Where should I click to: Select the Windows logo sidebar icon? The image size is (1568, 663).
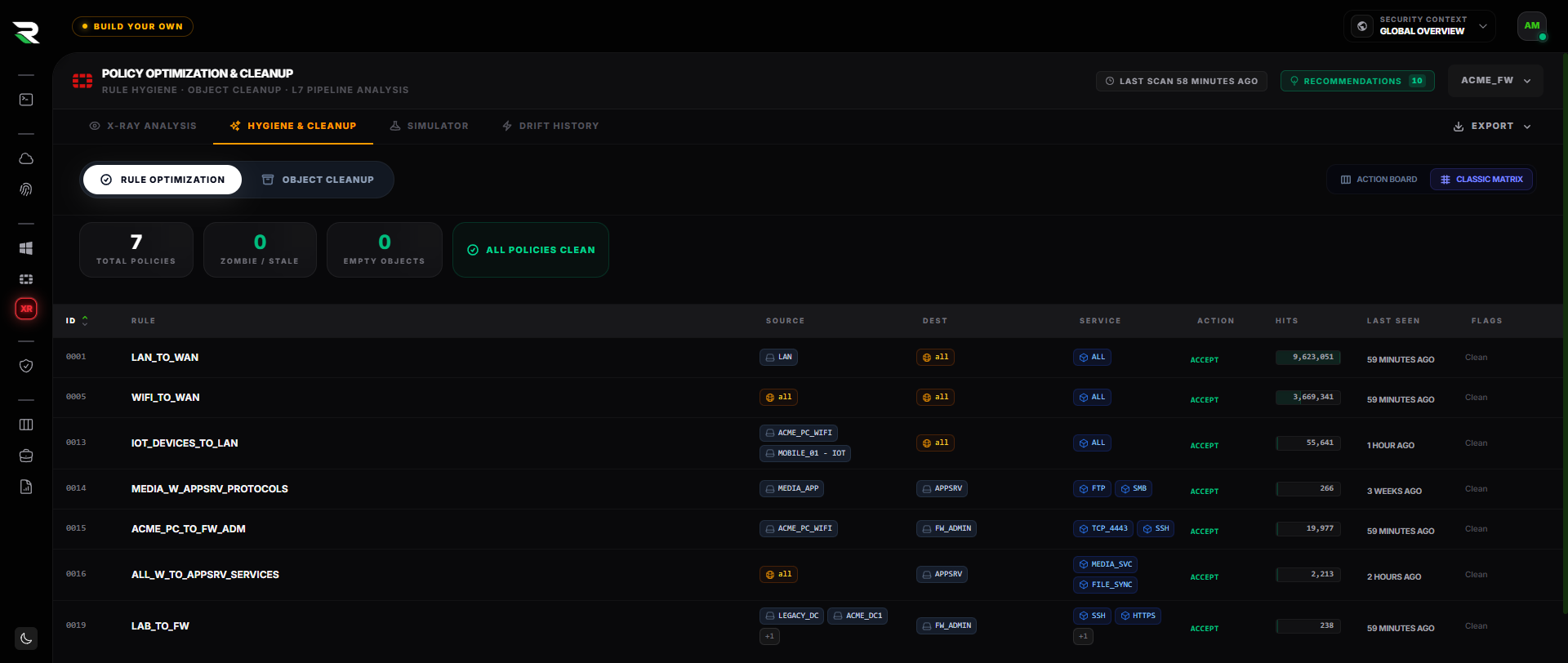click(26, 248)
